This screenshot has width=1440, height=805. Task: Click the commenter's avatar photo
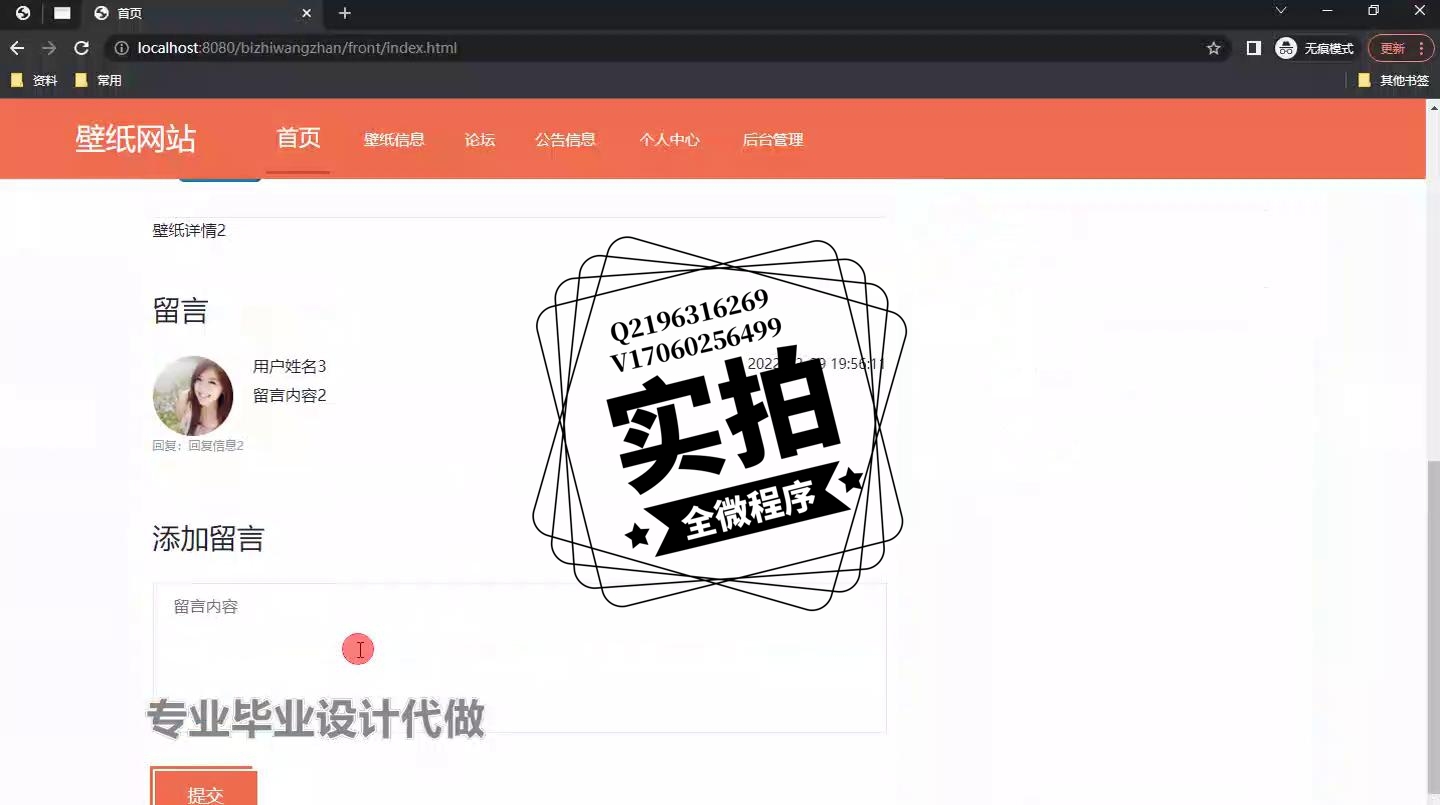(193, 396)
